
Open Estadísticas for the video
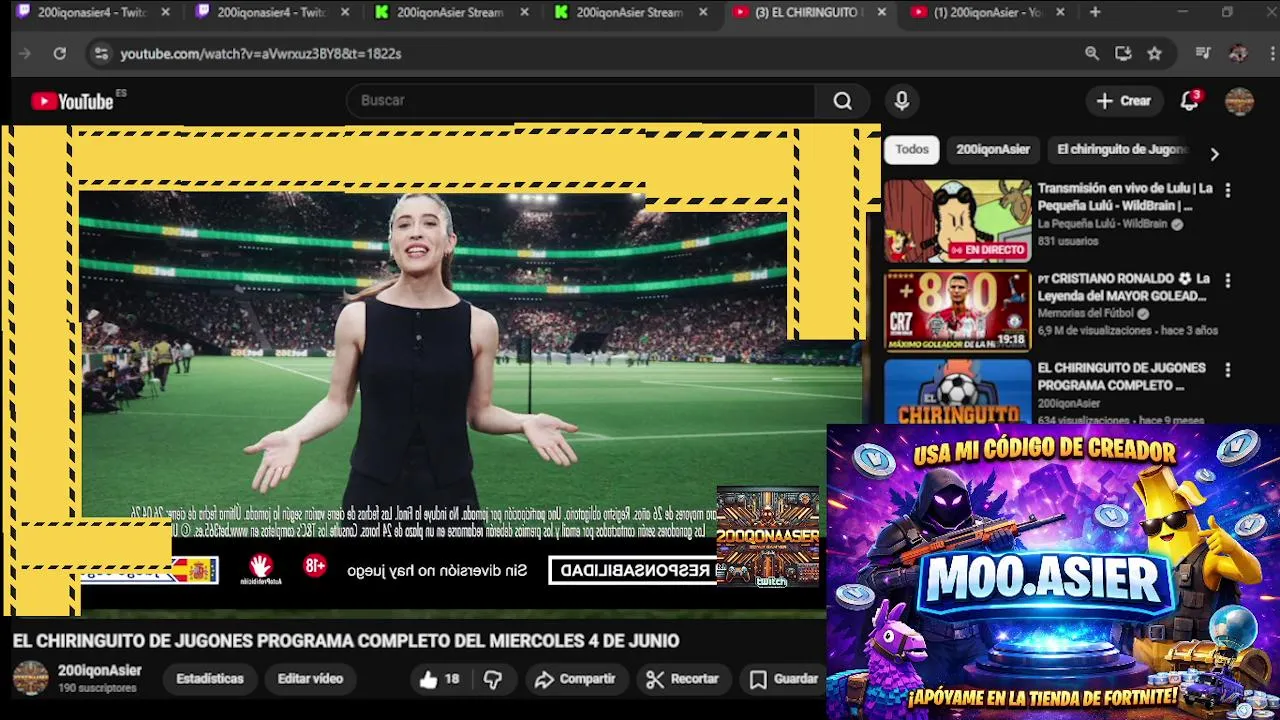(x=210, y=679)
